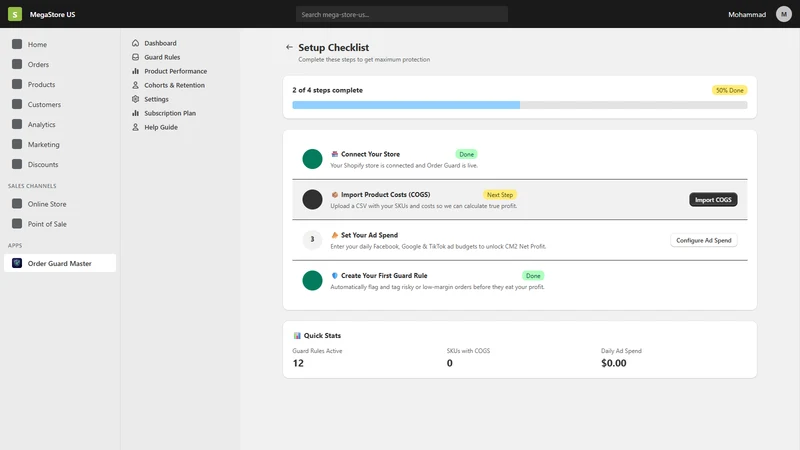The image size is (800, 450).
Task: Click the Help Guide person icon
Action: pyautogui.click(x=135, y=127)
